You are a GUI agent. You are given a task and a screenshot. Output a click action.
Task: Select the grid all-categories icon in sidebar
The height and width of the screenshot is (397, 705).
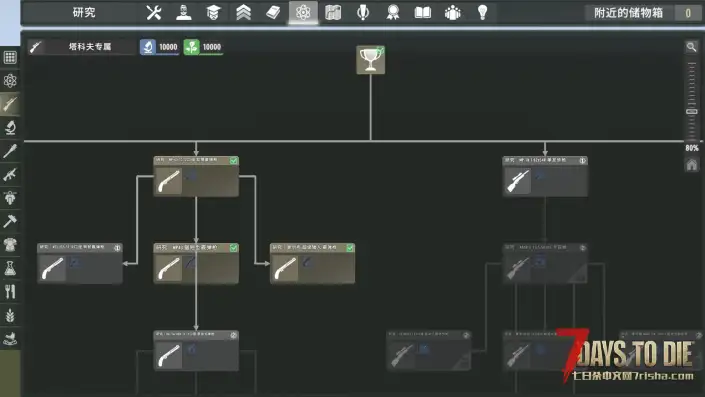(x=10, y=57)
